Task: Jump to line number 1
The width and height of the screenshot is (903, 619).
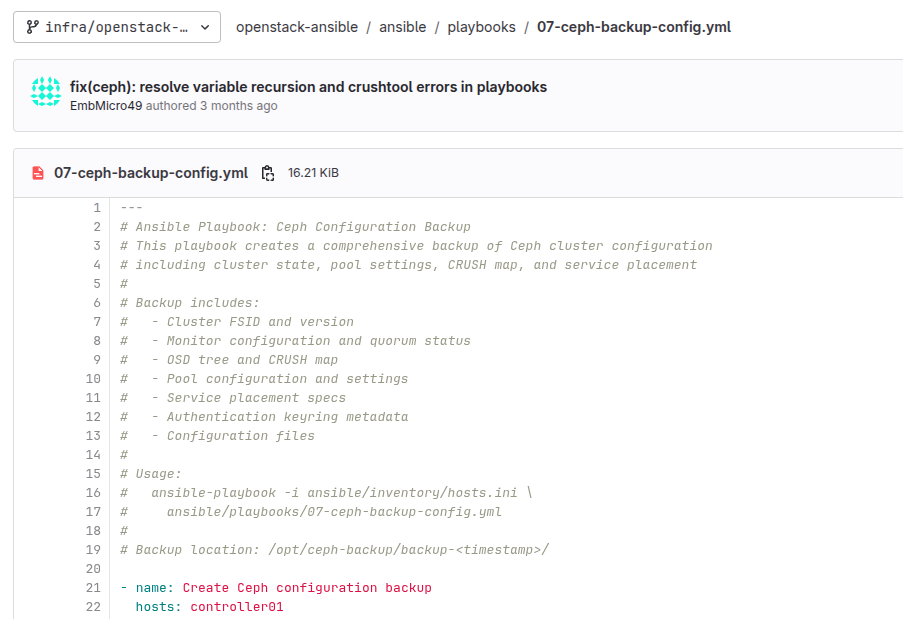Action: 97,208
